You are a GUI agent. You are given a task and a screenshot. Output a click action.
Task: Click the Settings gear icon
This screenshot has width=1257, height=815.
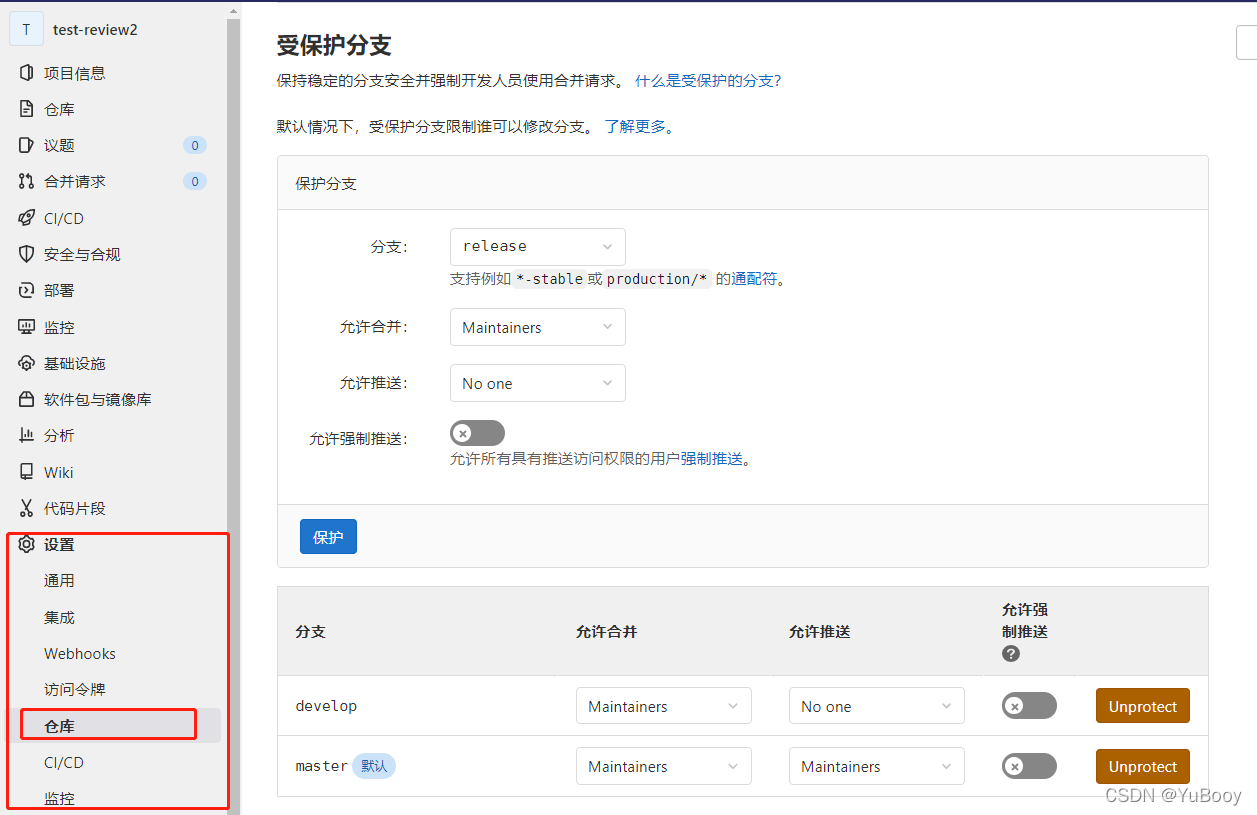click(27, 544)
